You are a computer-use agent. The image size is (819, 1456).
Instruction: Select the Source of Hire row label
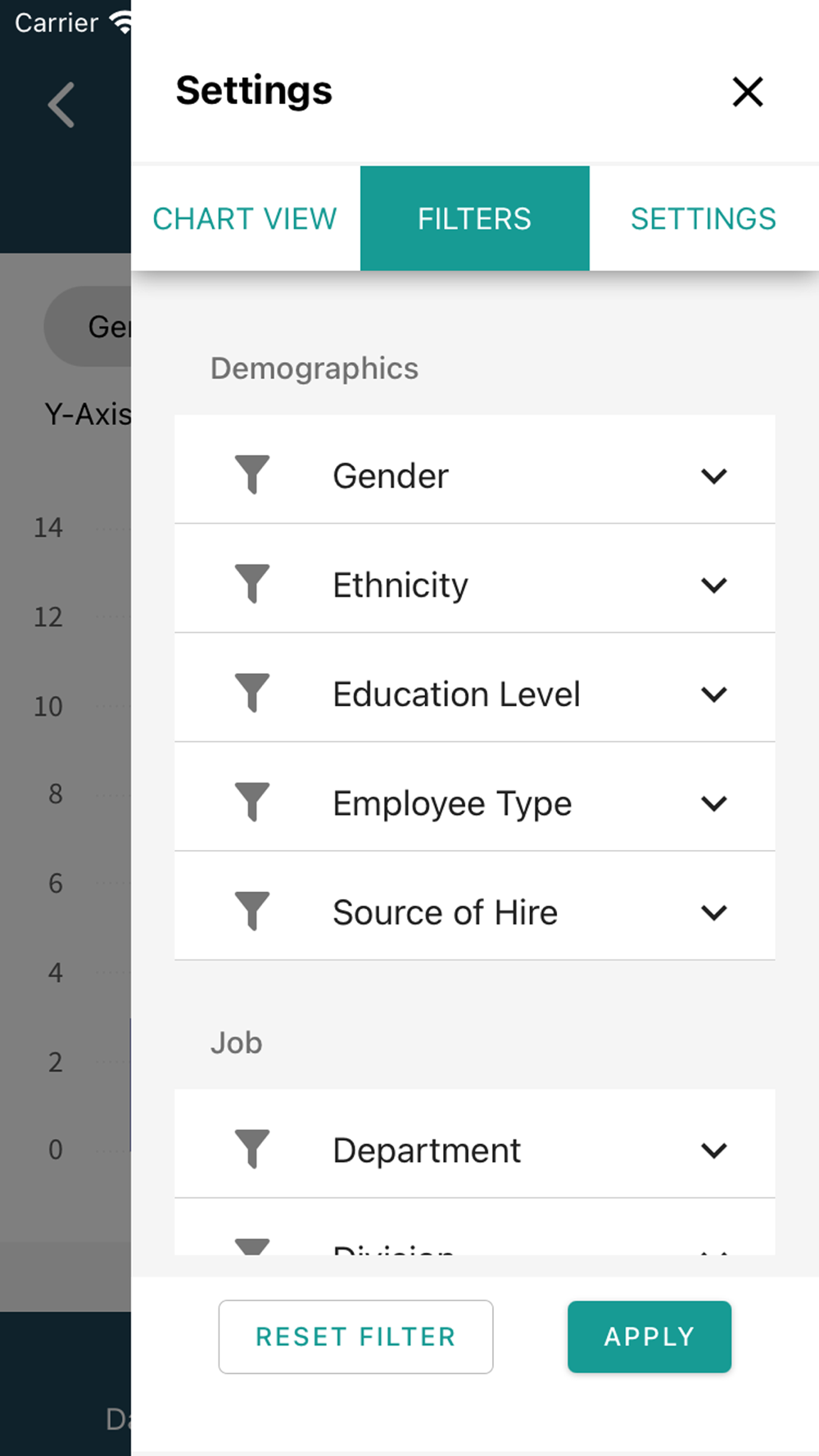(445, 912)
